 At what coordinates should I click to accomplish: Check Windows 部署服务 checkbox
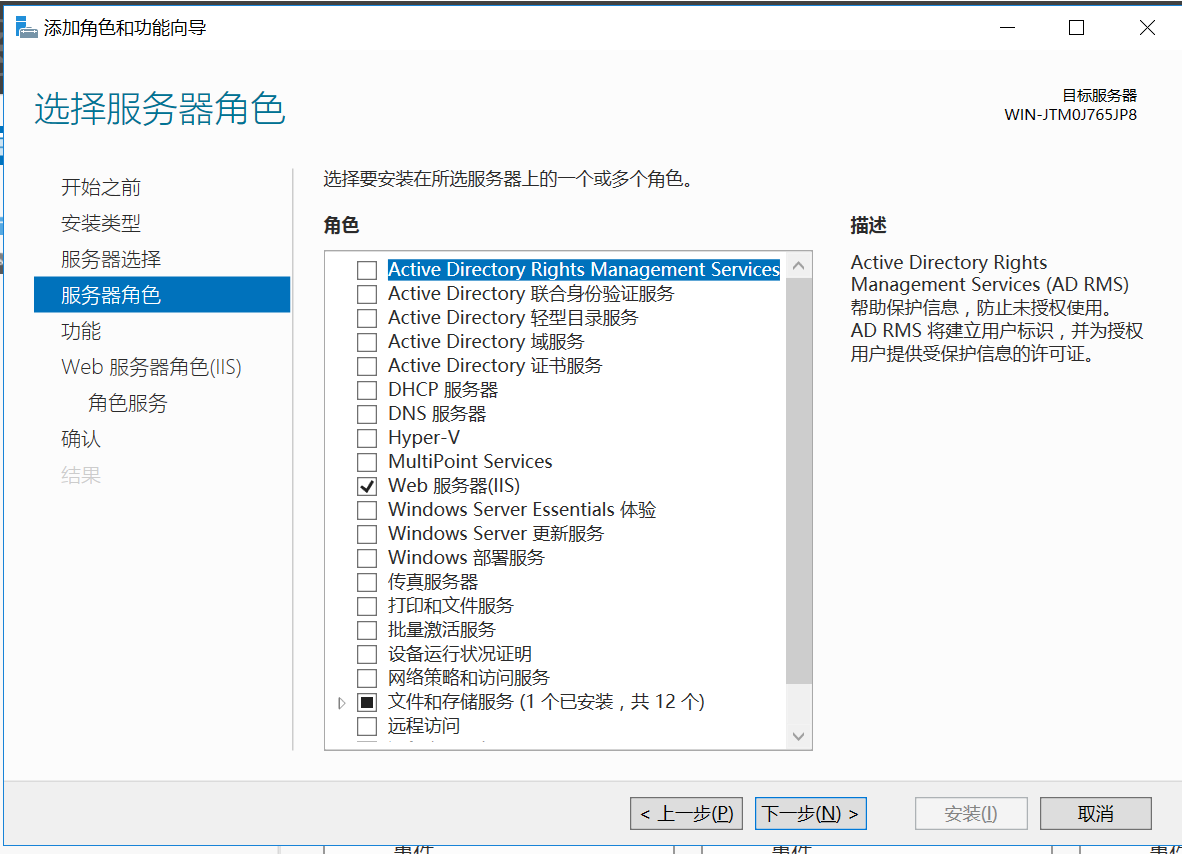coord(367,559)
